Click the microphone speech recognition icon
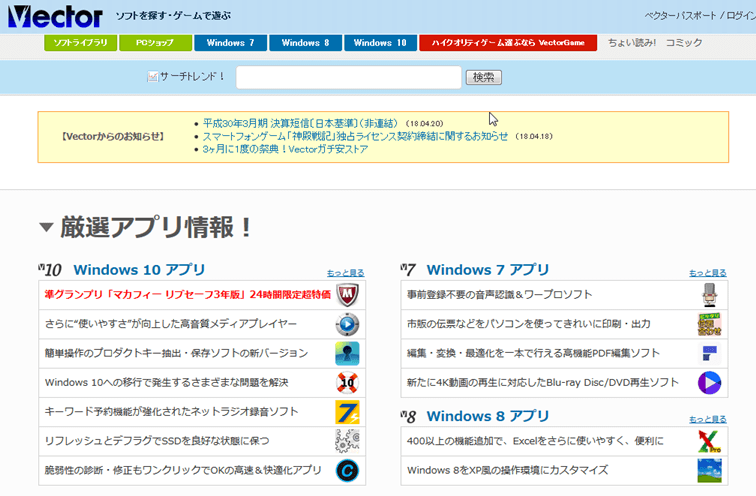This screenshot has width=756, height=496. tap(709, 295)
